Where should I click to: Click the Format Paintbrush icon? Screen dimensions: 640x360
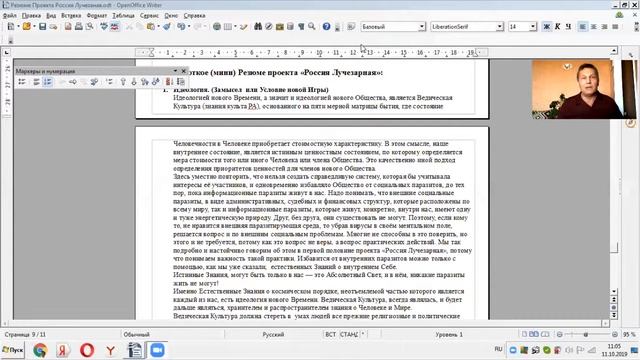167,27
